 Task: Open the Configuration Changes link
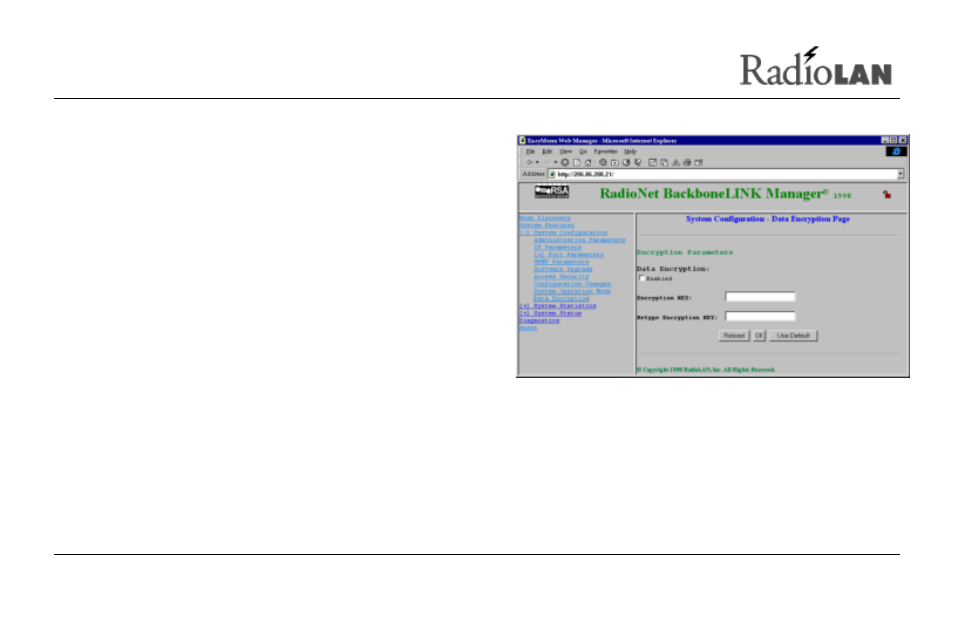click(573, 284)
